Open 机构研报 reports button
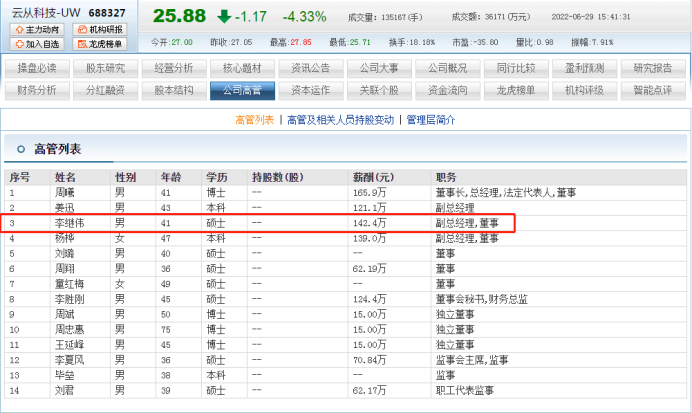The width and height of the screenshot is (692, 413). tap(100, 30)
